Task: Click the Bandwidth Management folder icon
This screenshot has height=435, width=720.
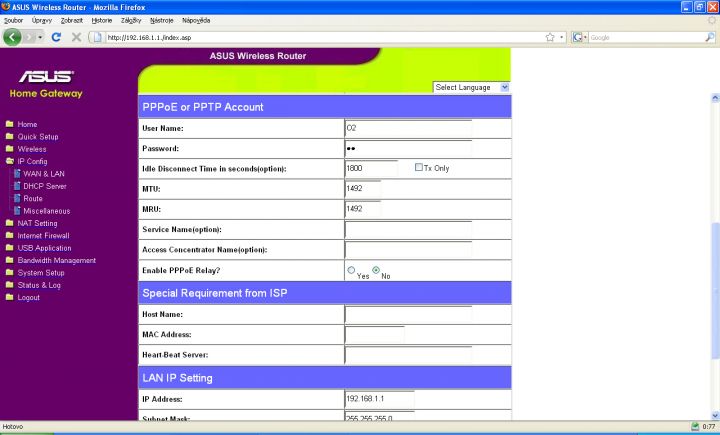Action: coord(9,260)
